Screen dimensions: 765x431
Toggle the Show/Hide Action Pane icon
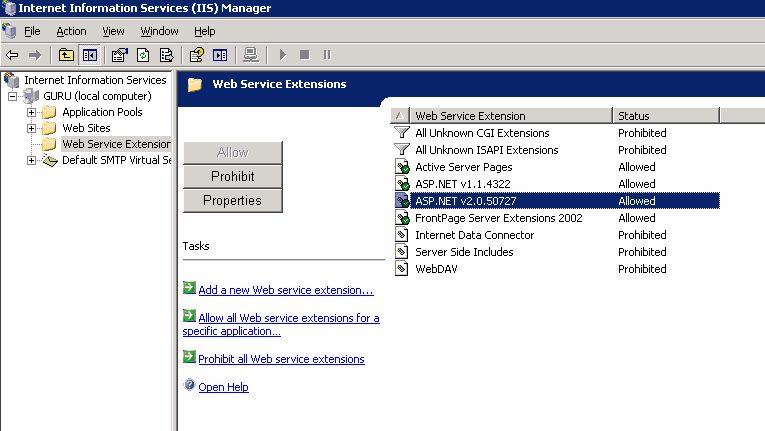coord(220,55)
